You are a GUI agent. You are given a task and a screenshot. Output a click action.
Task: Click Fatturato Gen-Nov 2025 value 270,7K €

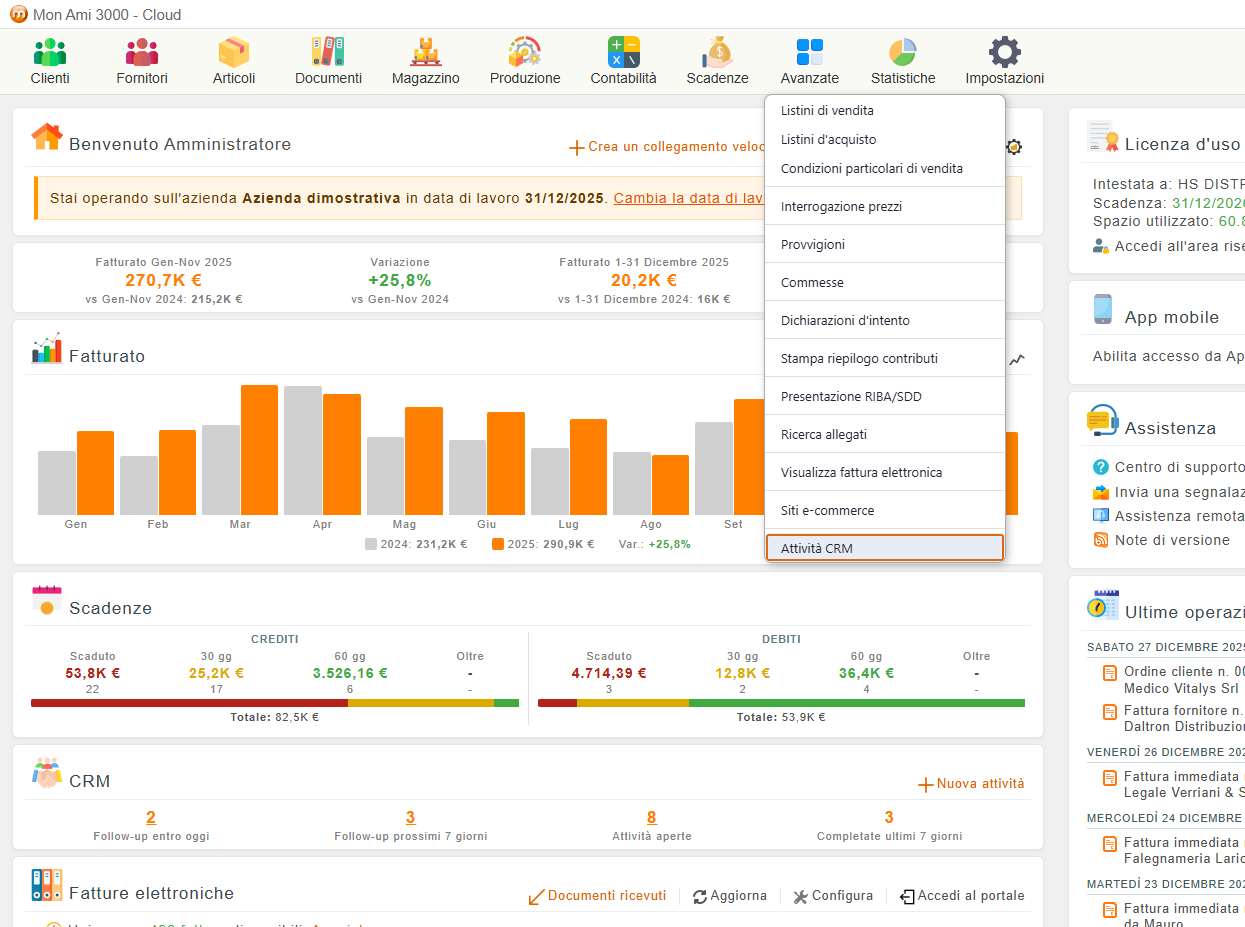coord(163,281)
